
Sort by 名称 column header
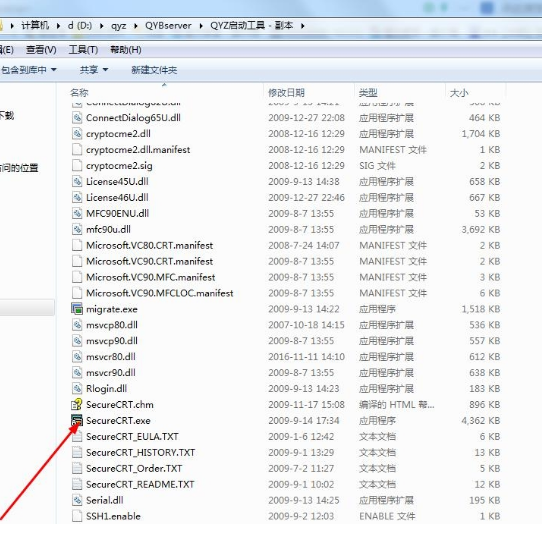click(x=79, y=93)
